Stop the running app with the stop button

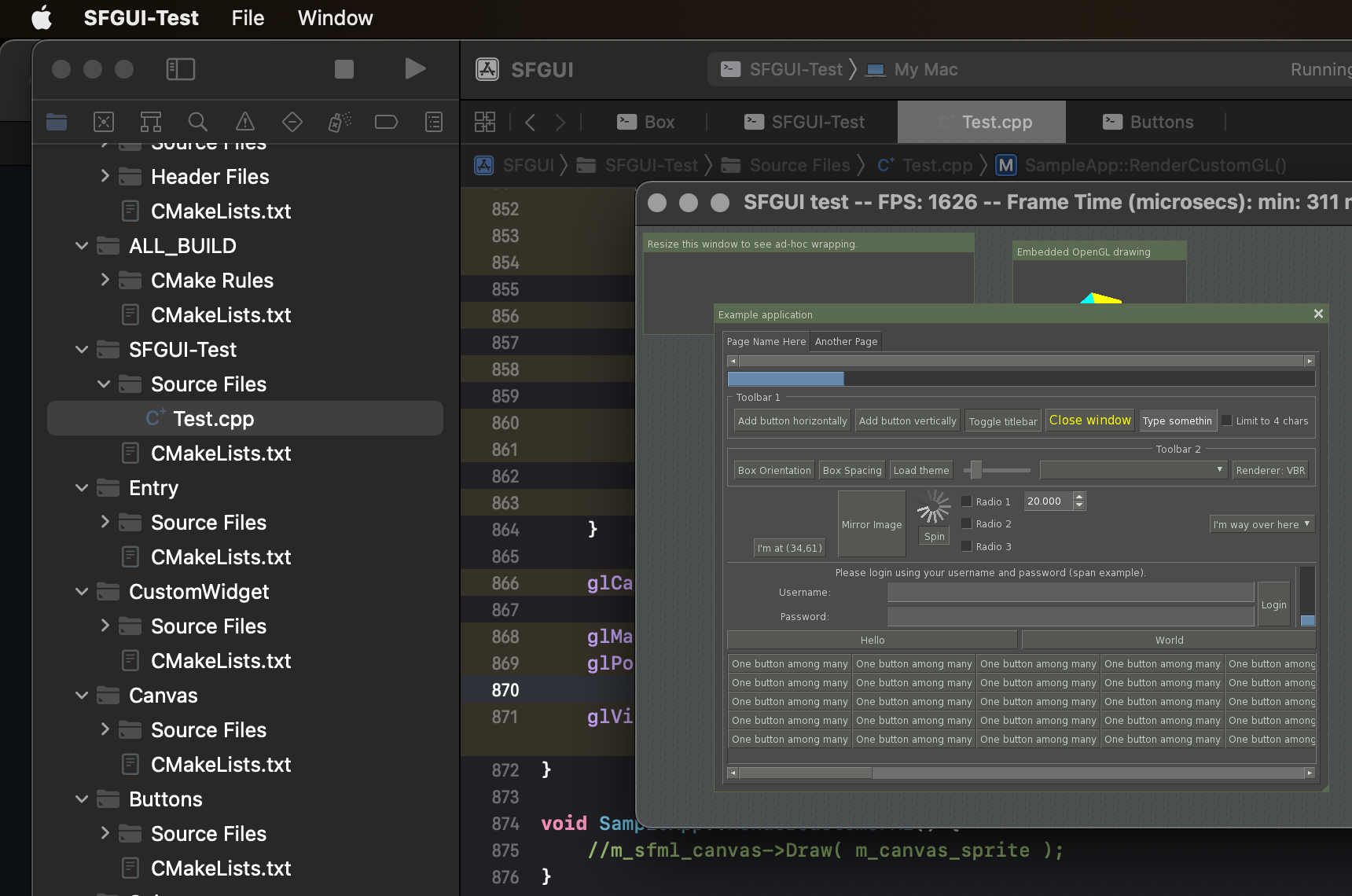(x=344, y=68)
